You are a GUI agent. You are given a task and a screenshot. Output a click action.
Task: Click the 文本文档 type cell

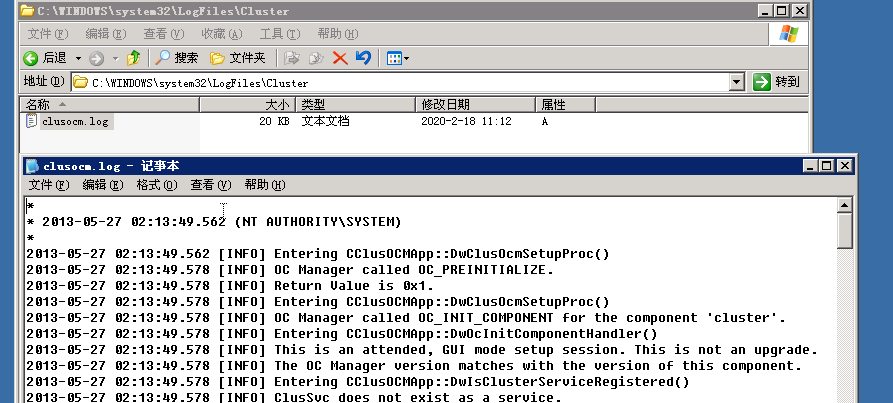pos(326,121)
